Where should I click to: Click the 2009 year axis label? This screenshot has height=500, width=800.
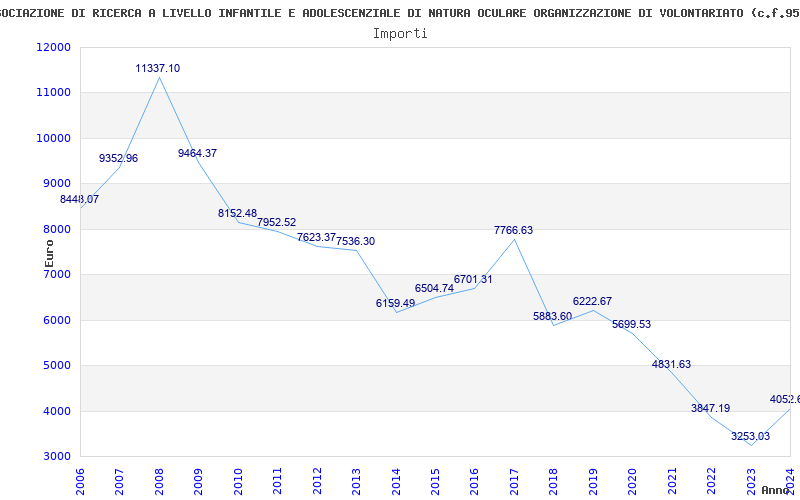coord(198,481)
